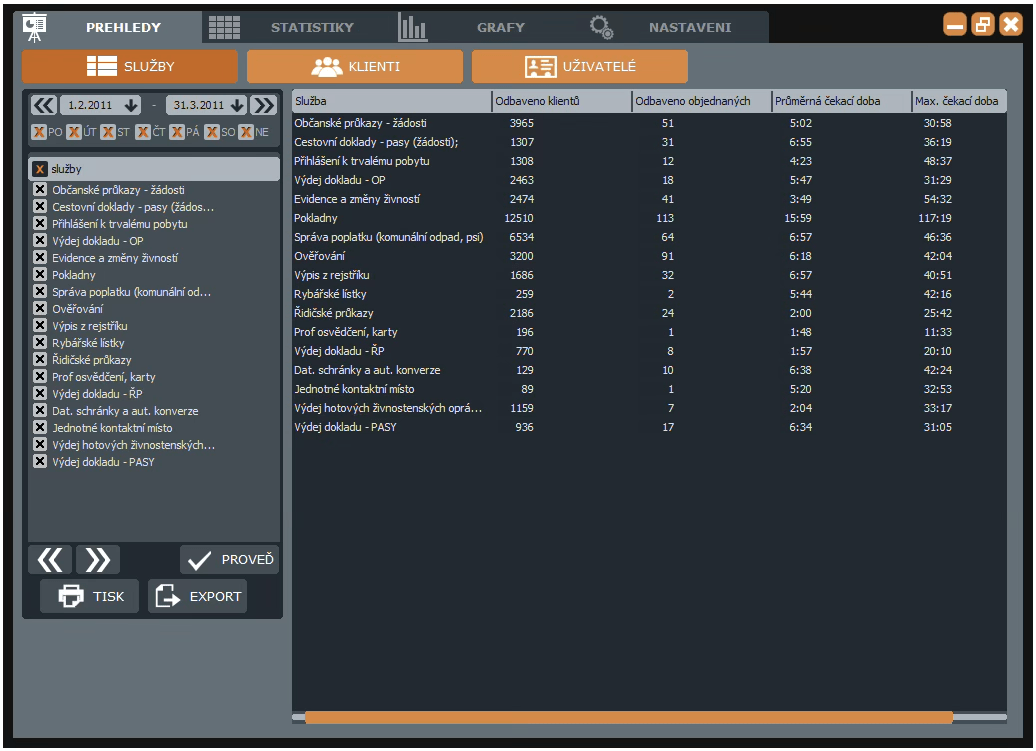Click large double-right arrow beside PROVEĎ

click(x=98, y=560)
